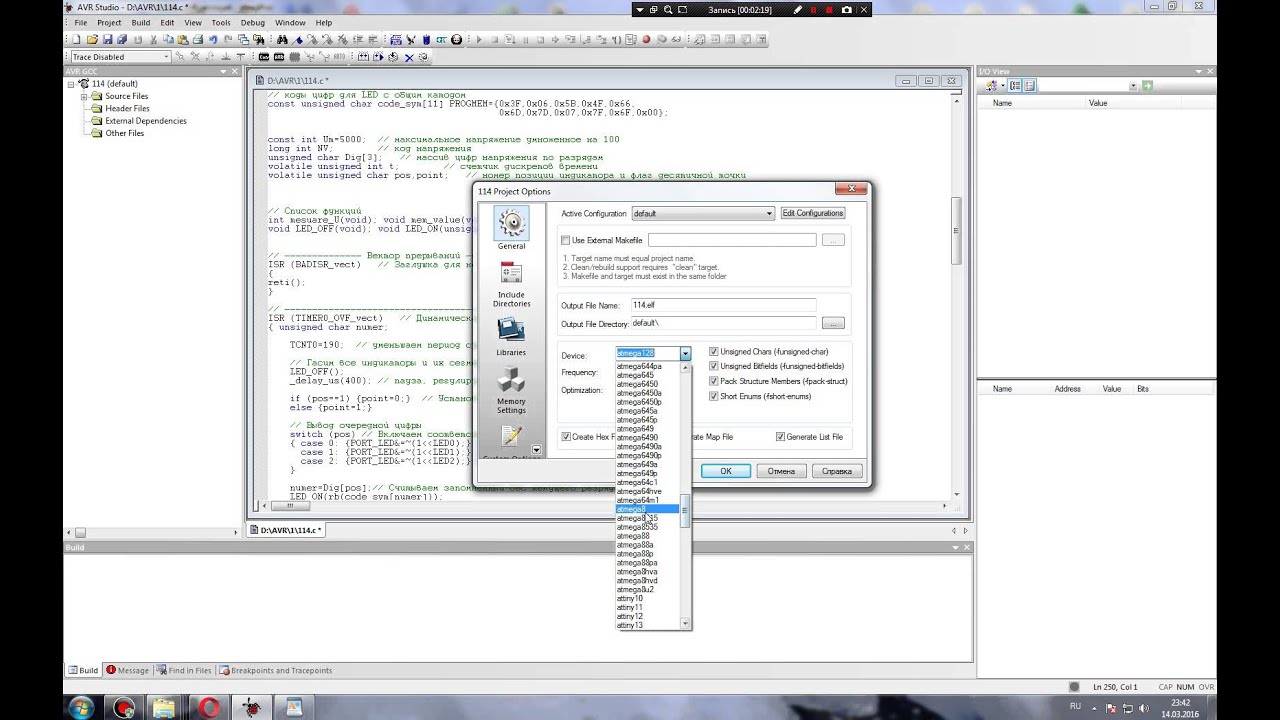The image size is (1280, 720).
Task: Click device list scrollbar down arrow
Action: click(685, 623)
